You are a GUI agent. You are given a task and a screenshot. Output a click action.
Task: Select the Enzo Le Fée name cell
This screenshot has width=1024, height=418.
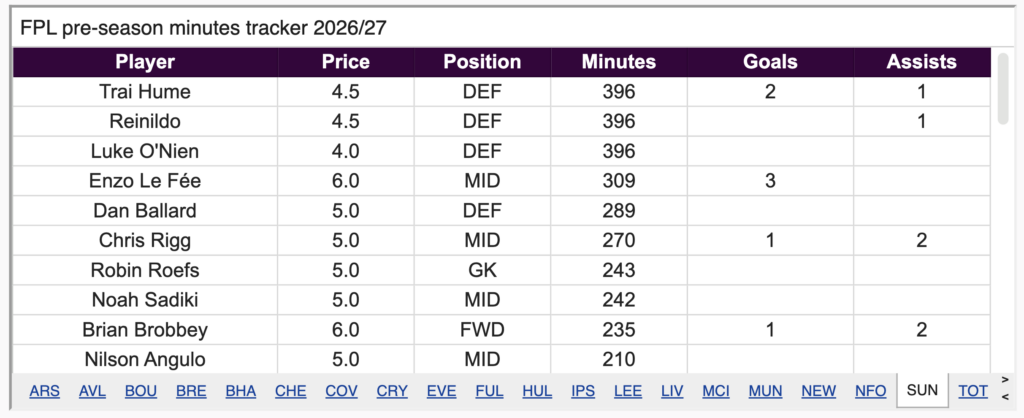coord(146,181)
